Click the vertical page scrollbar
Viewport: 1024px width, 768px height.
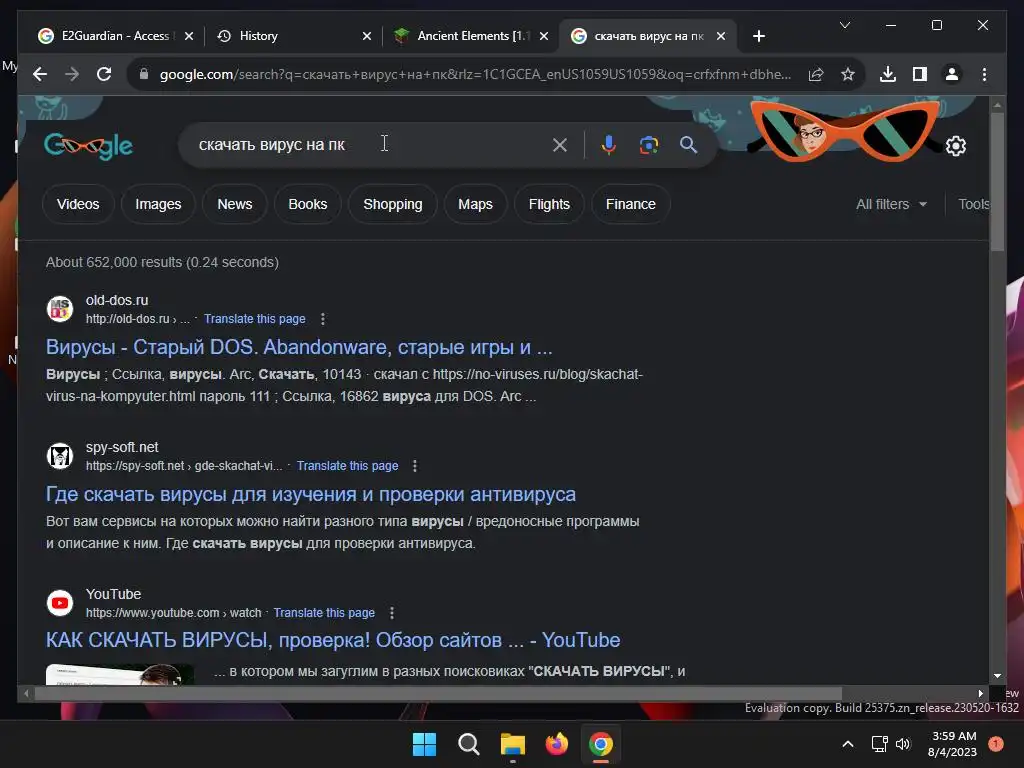[x=997, y=183]
